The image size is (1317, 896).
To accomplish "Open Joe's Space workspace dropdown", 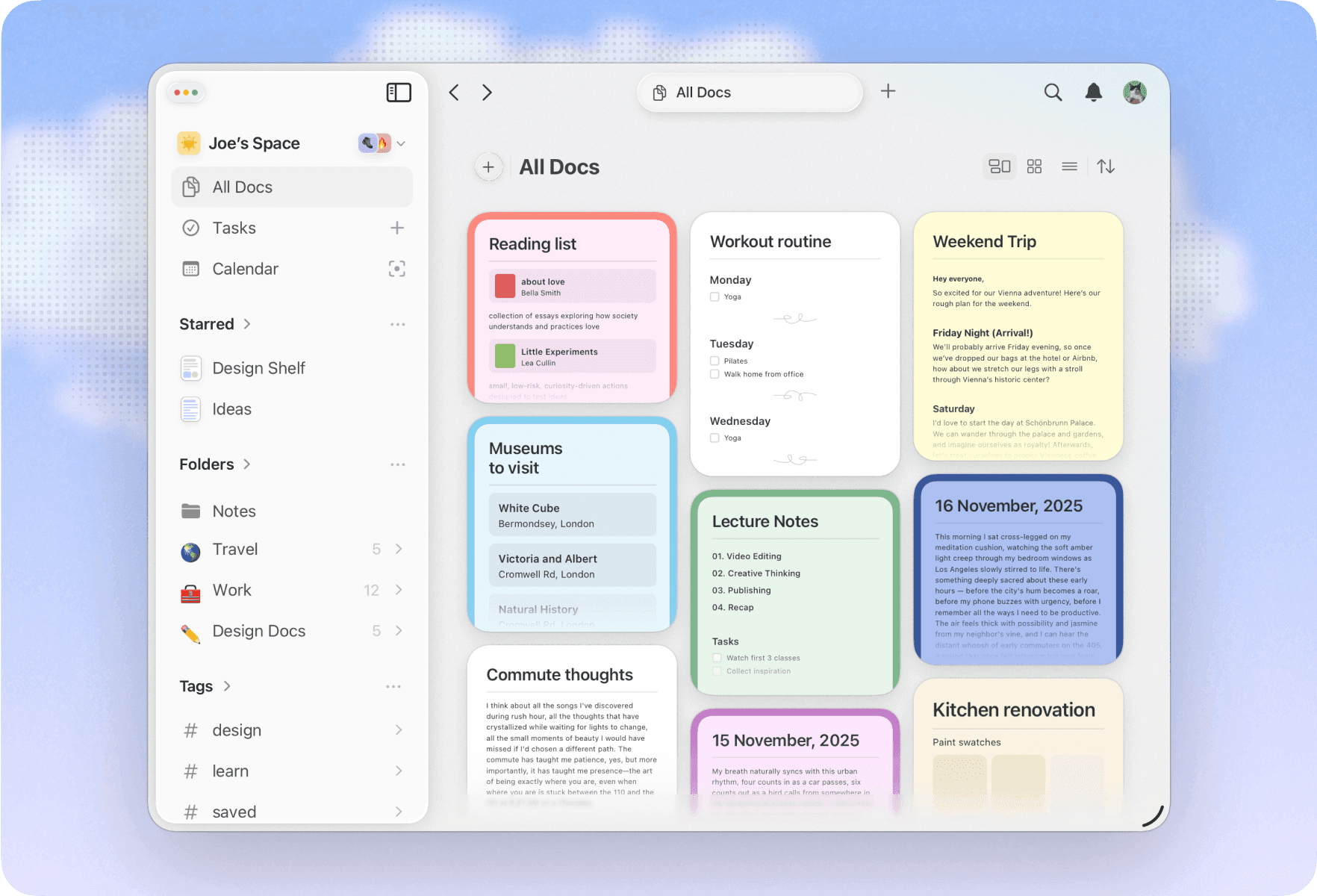I will coord(401,143).
